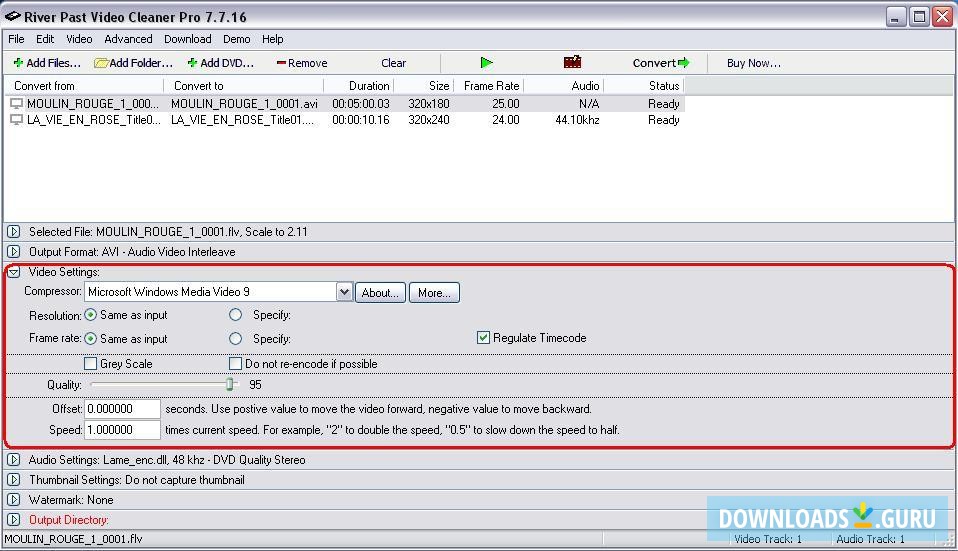The width and height of the screenshot is (958, 551).
Task: Open the Help menu
Action: tap(272, 39)
